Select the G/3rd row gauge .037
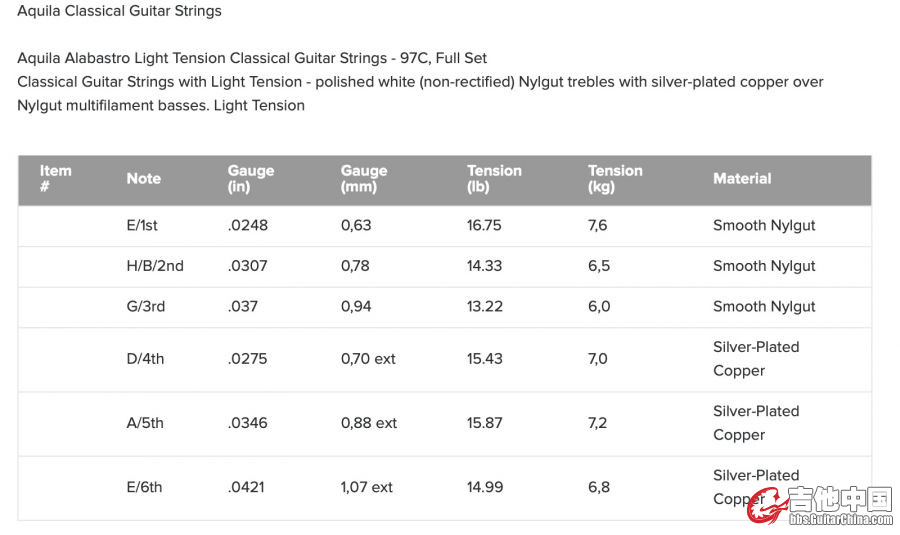This screenshot has height=535, width=900. point(242,307)
